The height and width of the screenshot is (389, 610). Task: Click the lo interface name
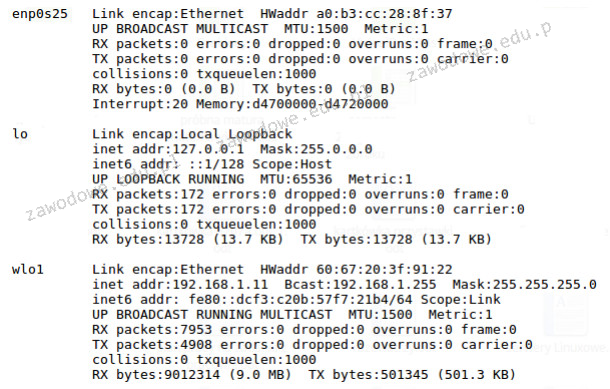tap(20, 134)
